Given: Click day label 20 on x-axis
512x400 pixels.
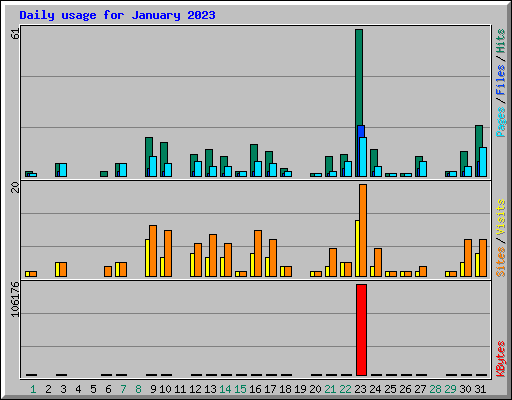Looking at the screenshot, I should [315, 389].
